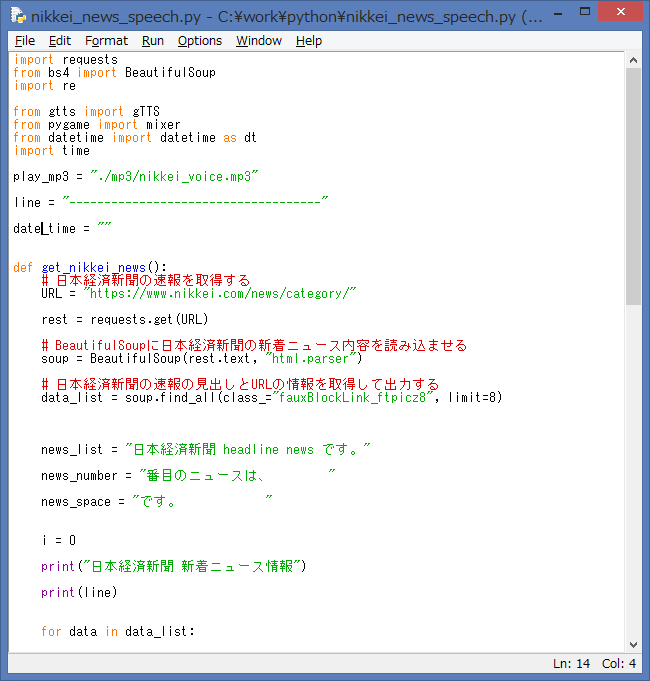The image size is (650, 681).
Task: Click the IDLE file icon in title bar
Action: click(17, 16)
